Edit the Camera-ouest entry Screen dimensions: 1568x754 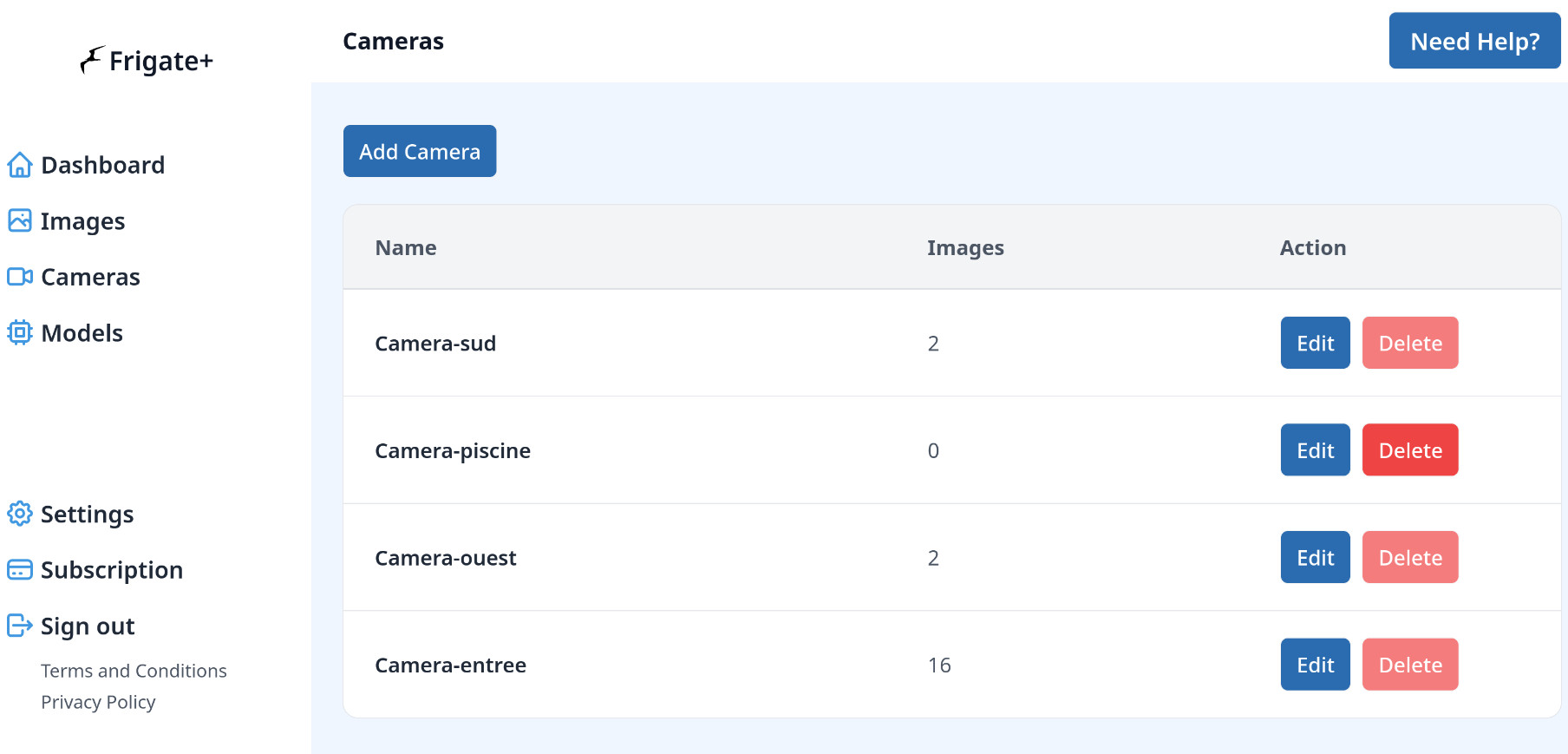(1315, 557)
